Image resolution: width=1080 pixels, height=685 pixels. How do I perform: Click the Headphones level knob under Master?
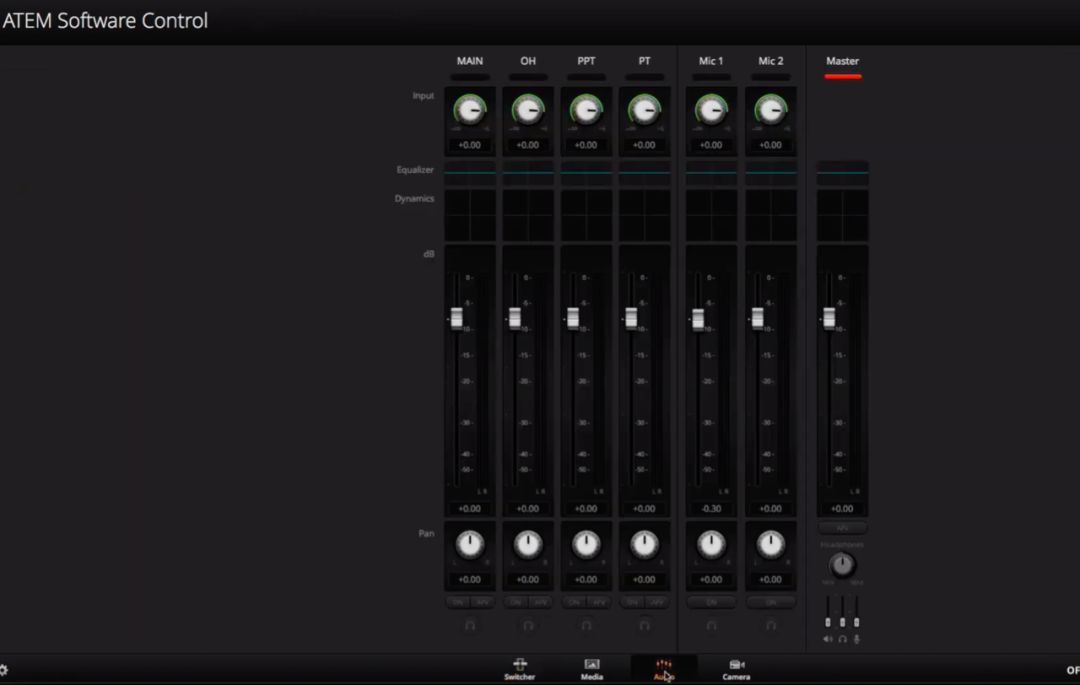pos(842,565)
